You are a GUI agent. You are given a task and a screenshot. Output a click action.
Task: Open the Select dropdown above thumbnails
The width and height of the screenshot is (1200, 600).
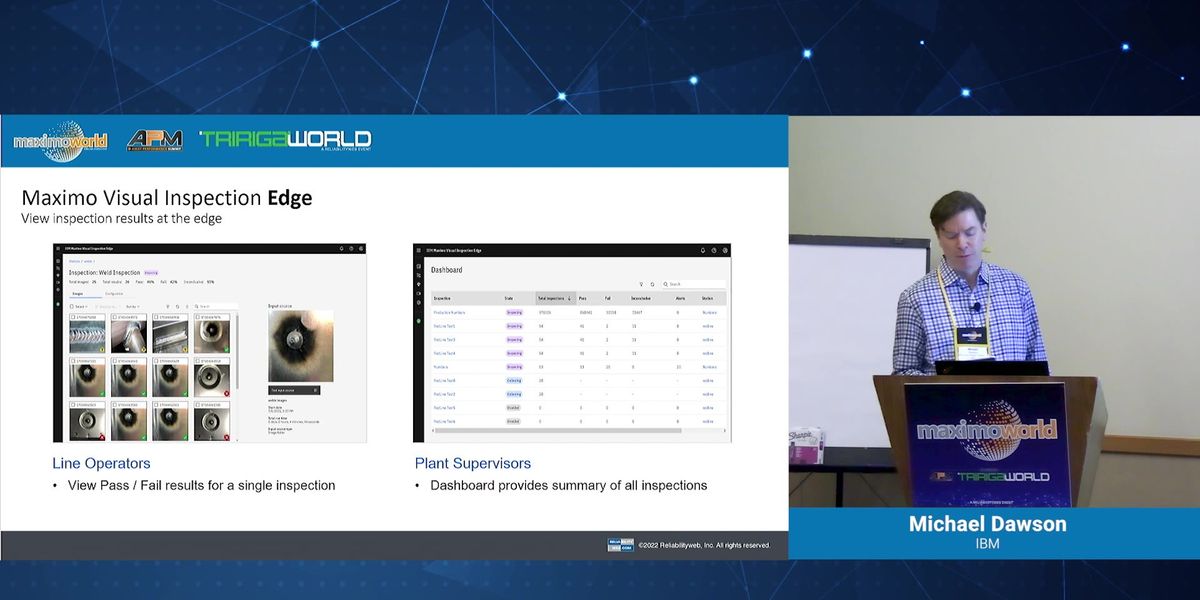point(80,307)
